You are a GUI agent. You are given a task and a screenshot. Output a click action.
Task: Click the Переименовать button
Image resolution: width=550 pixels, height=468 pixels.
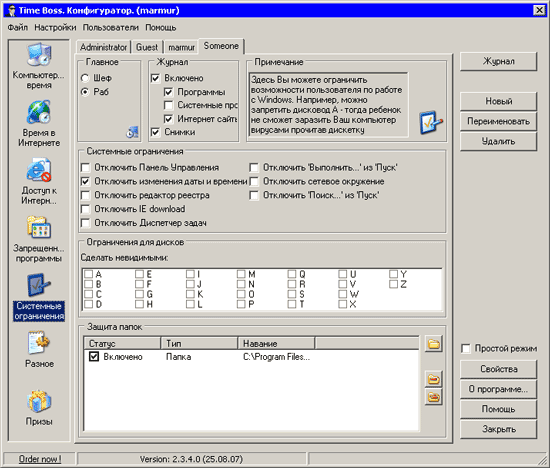point(498,121)
